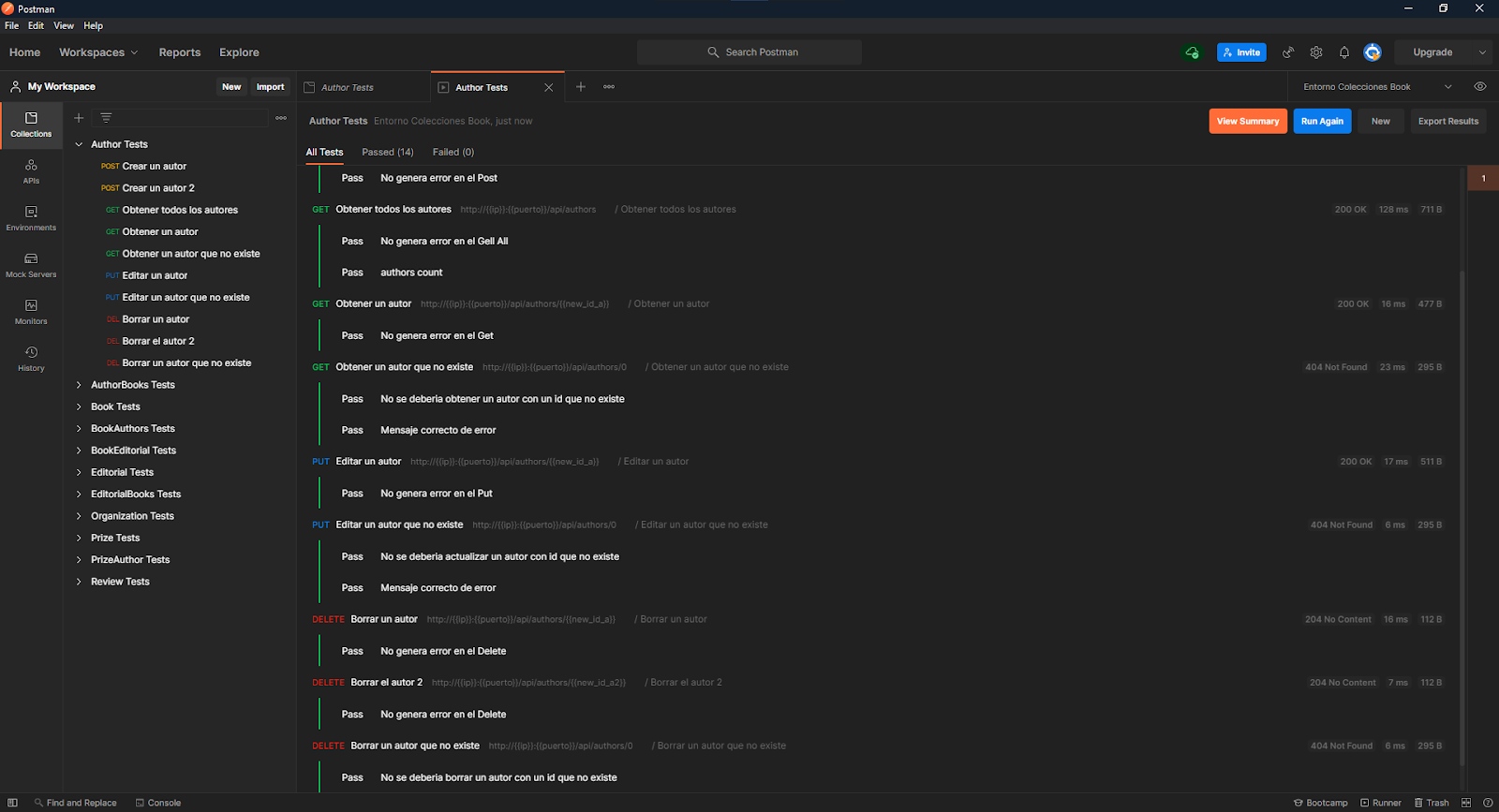
Task: Expand the BookEditorial Tests collection
Action: pyautogui.click(x=79, y=450)
